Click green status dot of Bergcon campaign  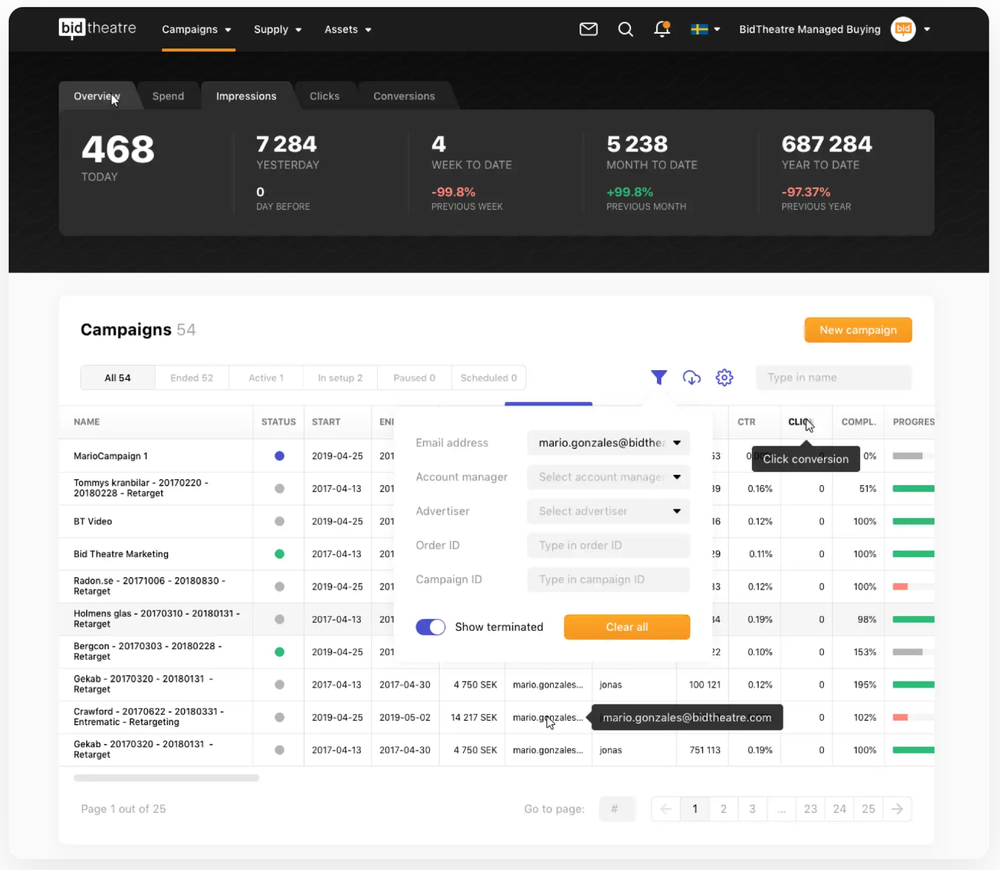coord(279,652)
